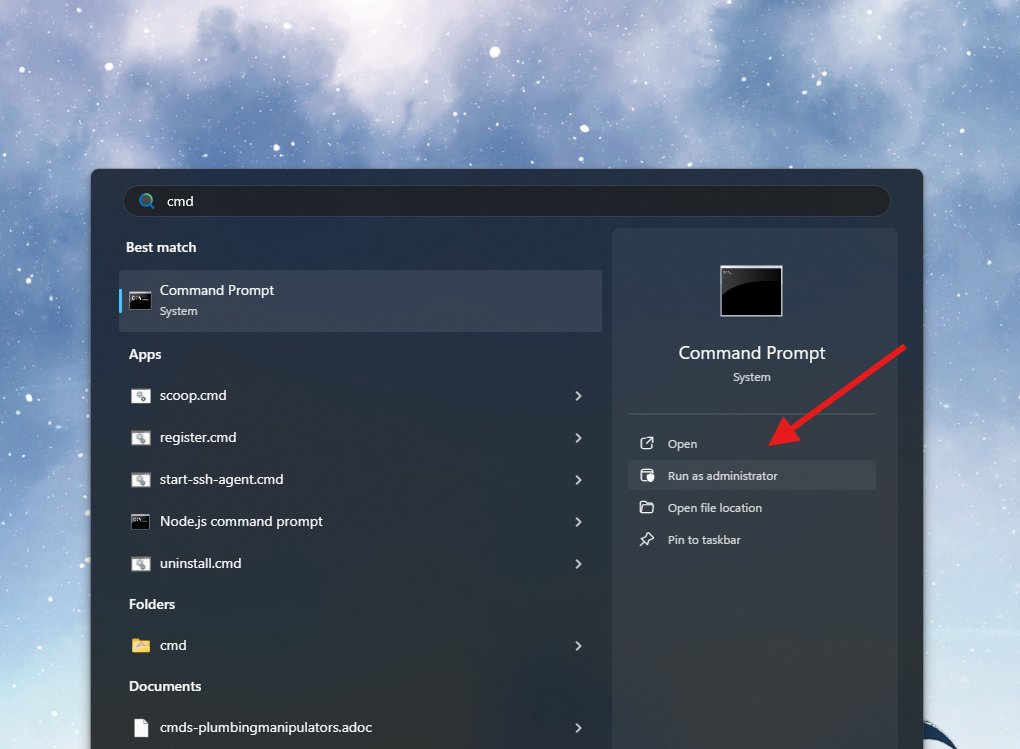This screenshot has width=1020, height=749.
Task: Click the Documents section header
Action: click(x=165, y=687)
